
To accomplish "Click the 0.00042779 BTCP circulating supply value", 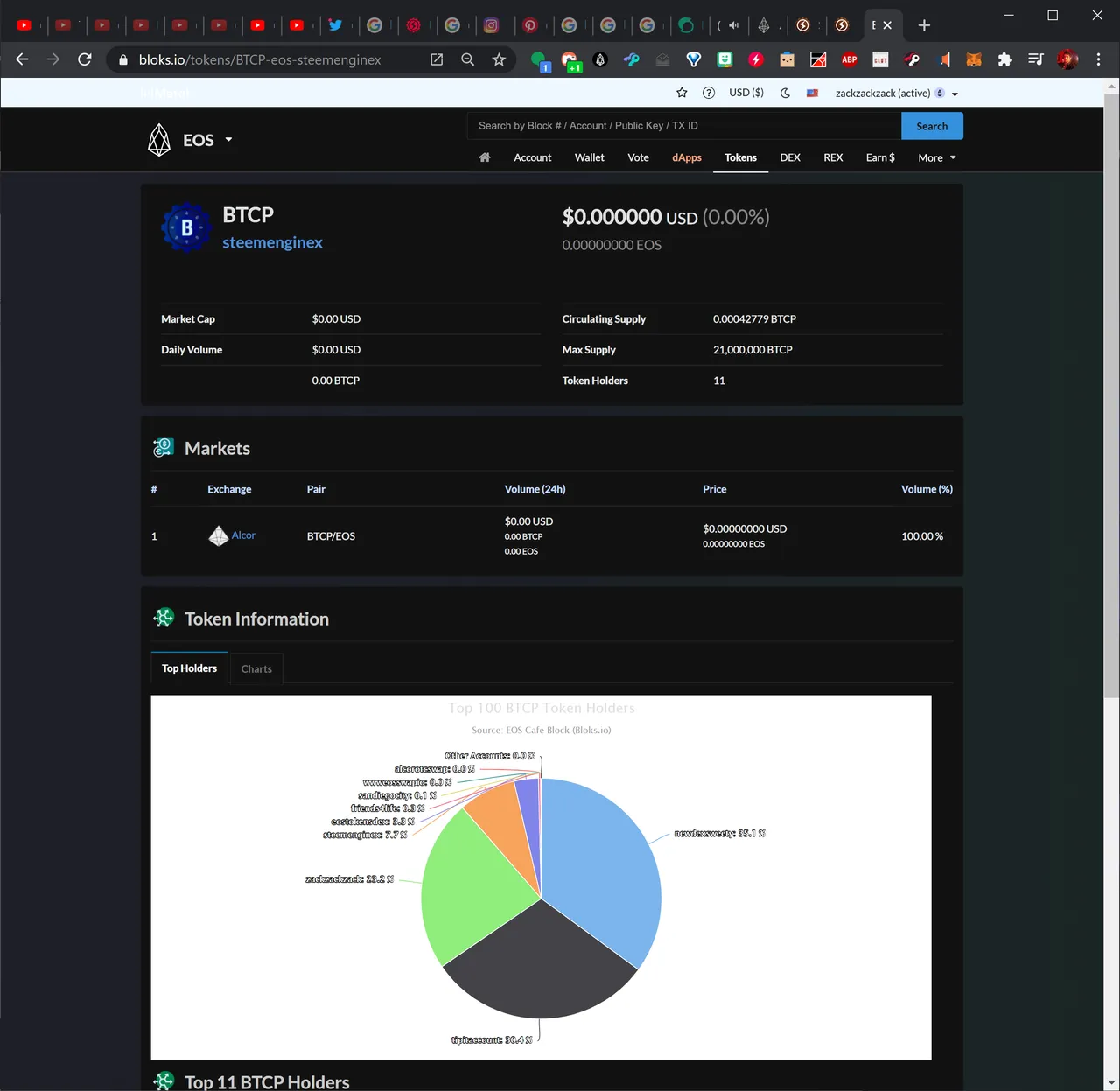I will tap(754, 319).
